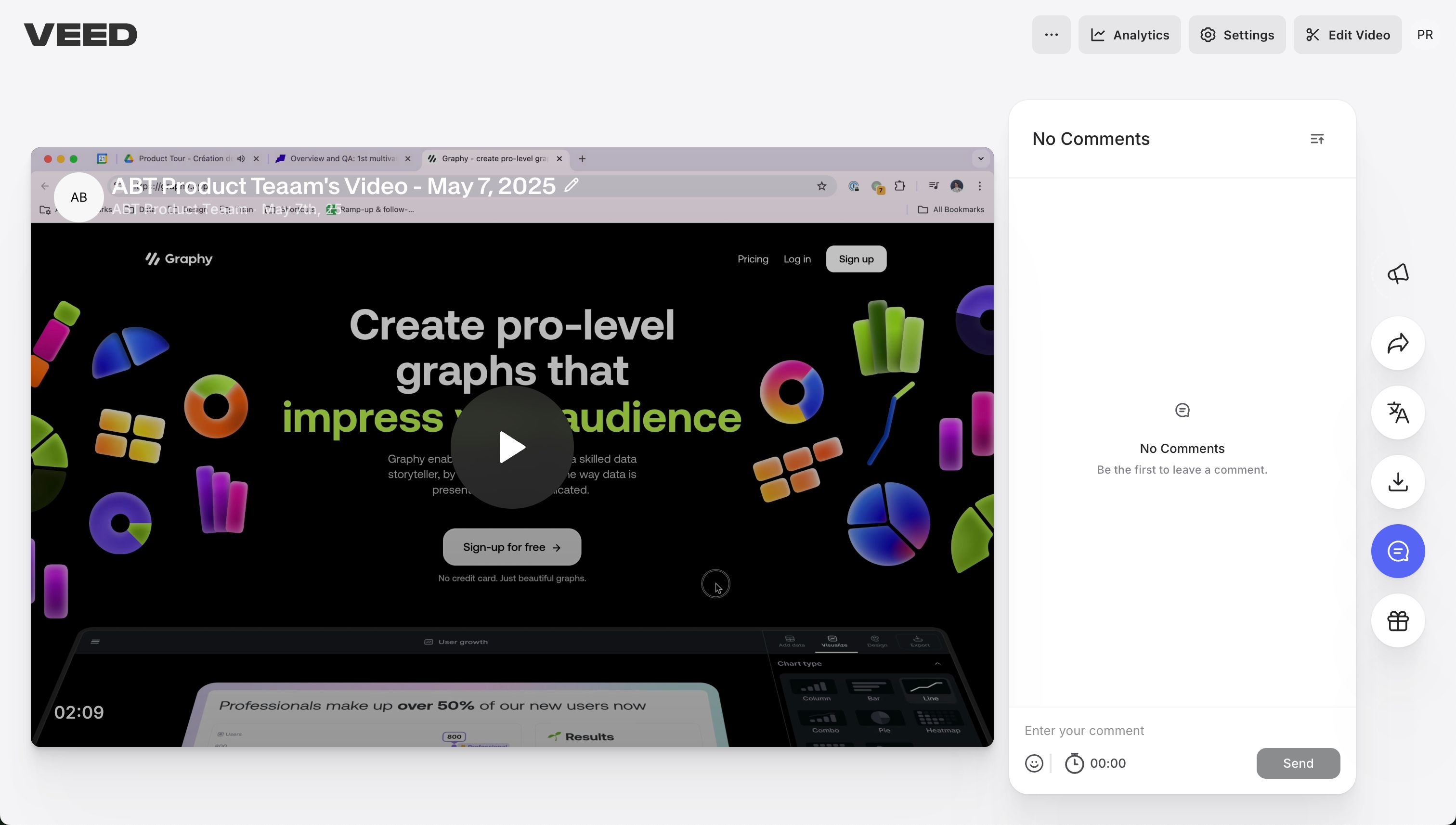
Task: Edit video title with pencil icon
Action: [x=572, y=185]
